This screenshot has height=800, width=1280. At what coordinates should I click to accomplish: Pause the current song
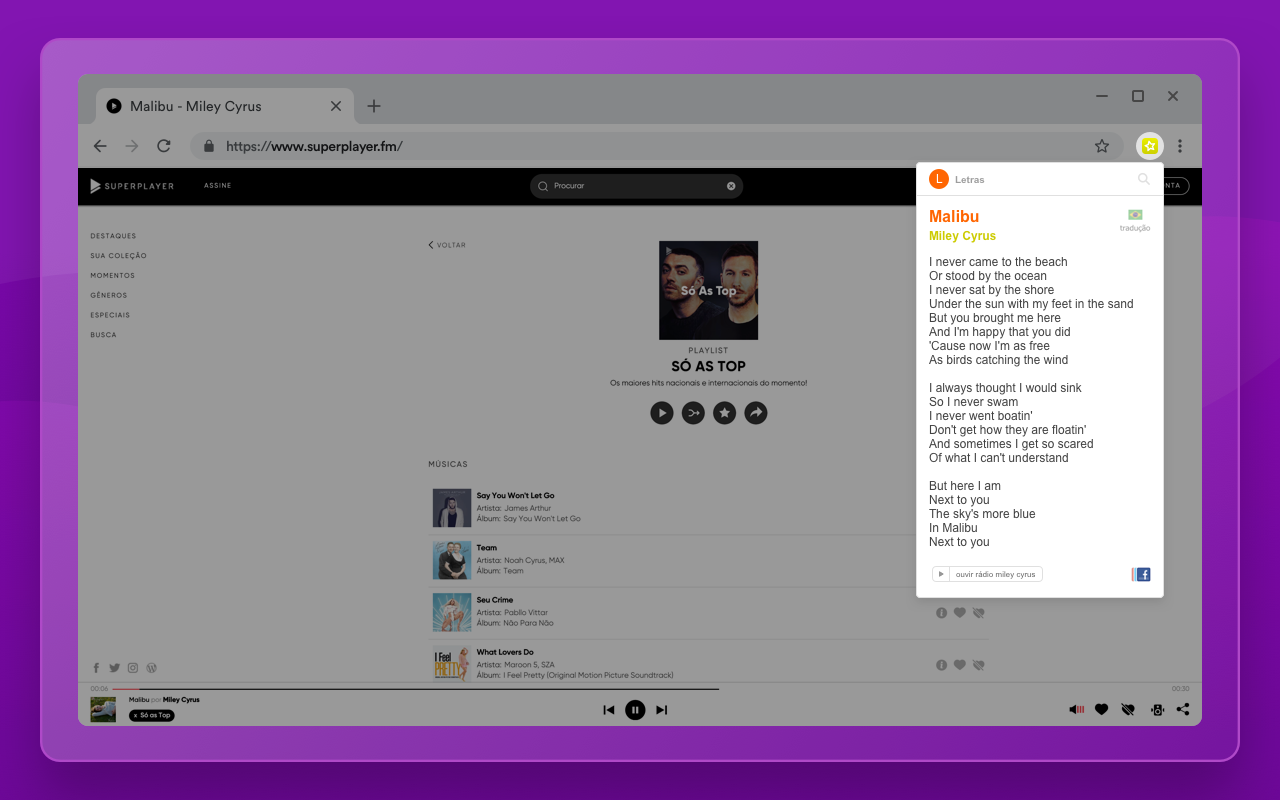click(635, 710)
